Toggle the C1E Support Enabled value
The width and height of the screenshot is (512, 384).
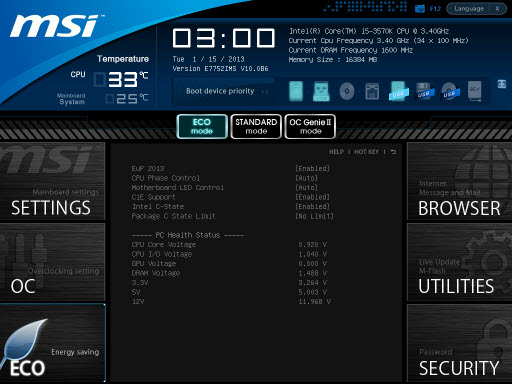tap(312, 197)
